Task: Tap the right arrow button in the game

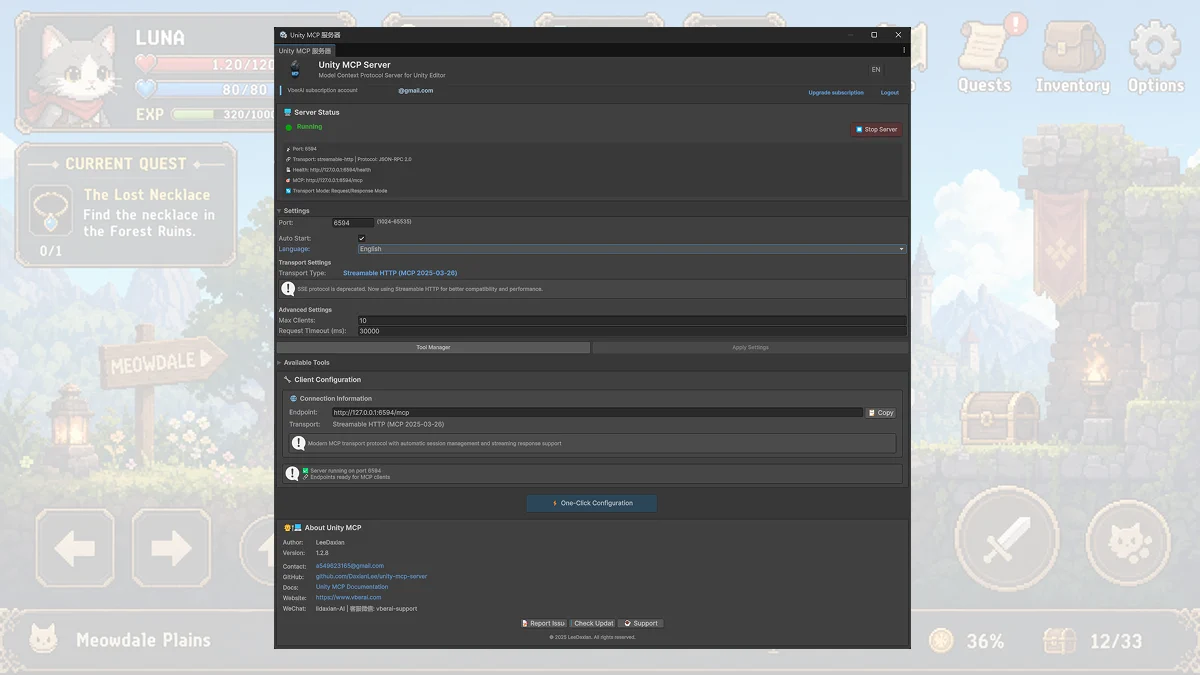Action: [x=171, y=548]
